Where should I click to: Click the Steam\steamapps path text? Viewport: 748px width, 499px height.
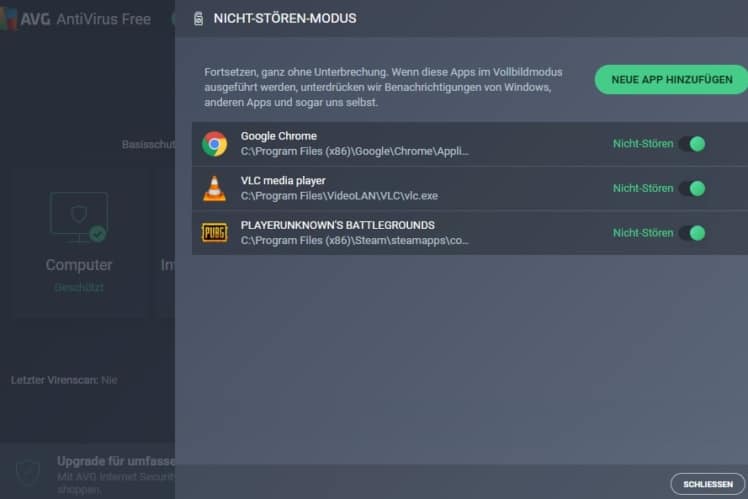(x=354, y=240)
